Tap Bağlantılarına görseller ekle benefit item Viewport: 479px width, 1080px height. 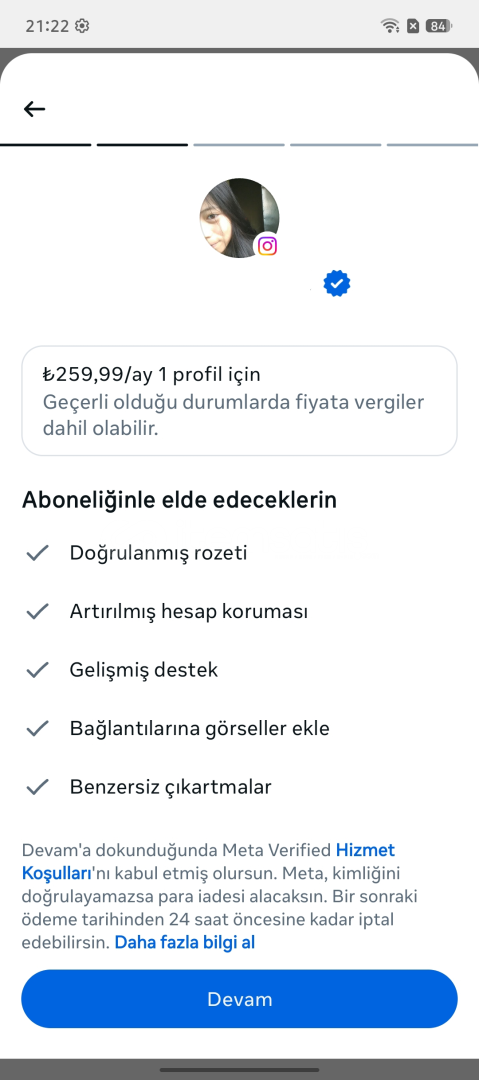click(x=200, y=728)
